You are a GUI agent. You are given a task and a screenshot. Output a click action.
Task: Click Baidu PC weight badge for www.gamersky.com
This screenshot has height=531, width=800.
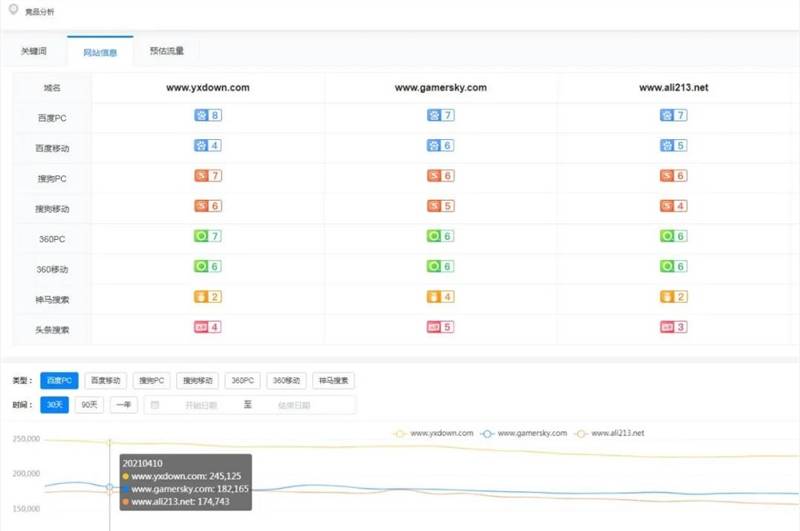441,115
